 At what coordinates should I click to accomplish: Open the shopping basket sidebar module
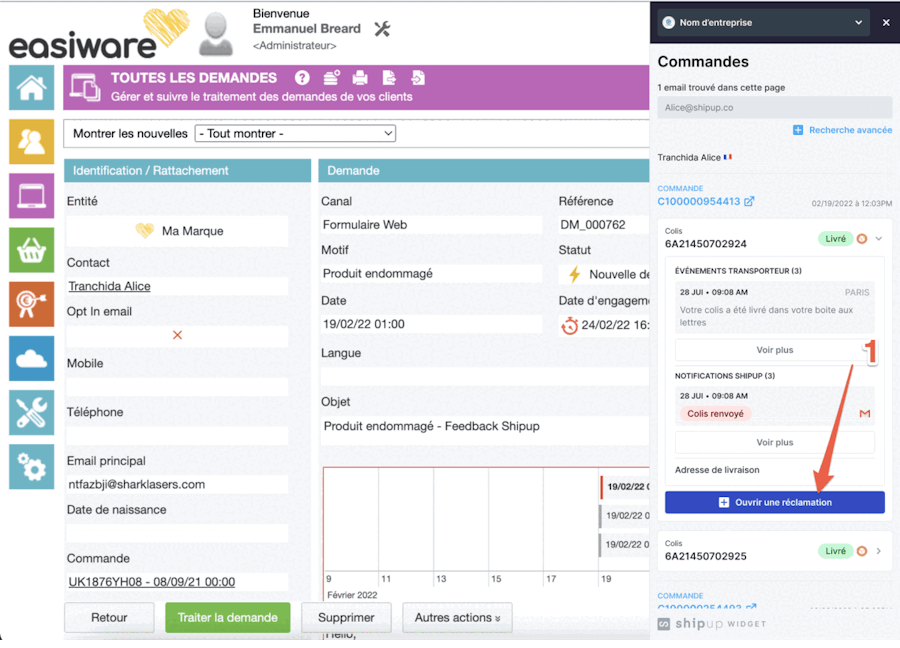(31, 250)
